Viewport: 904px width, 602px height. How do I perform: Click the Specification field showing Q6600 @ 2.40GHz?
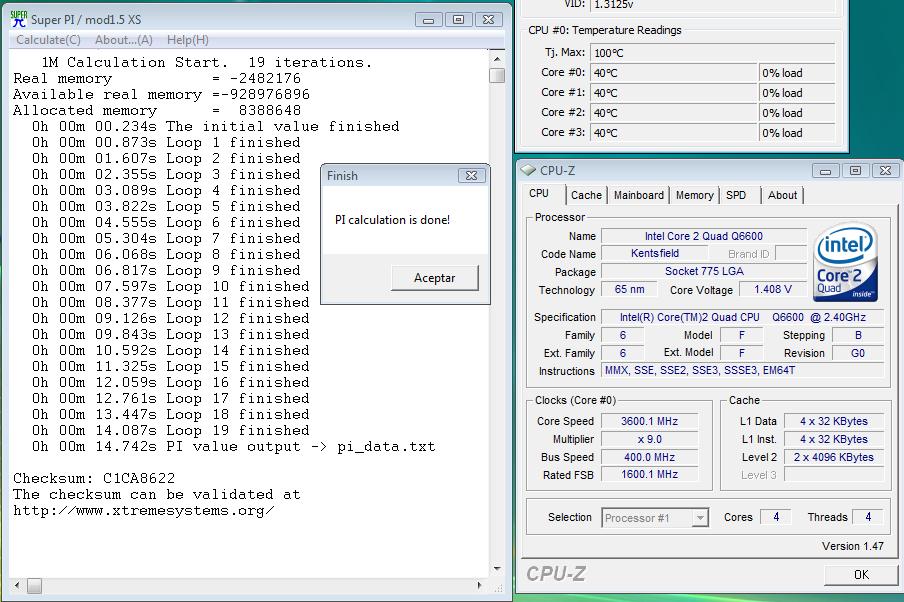click(743, 317)
